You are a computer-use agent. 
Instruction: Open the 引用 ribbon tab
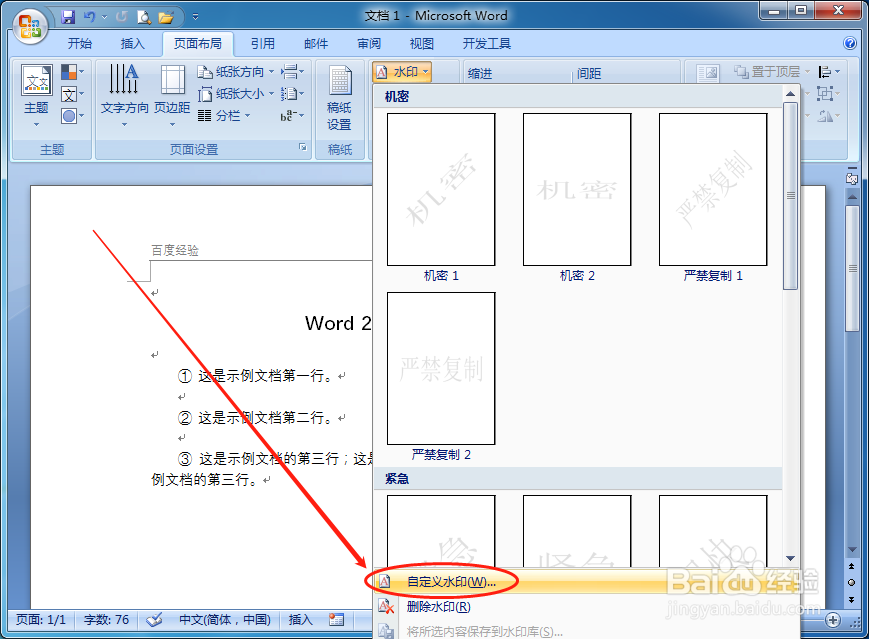(263, 43)
